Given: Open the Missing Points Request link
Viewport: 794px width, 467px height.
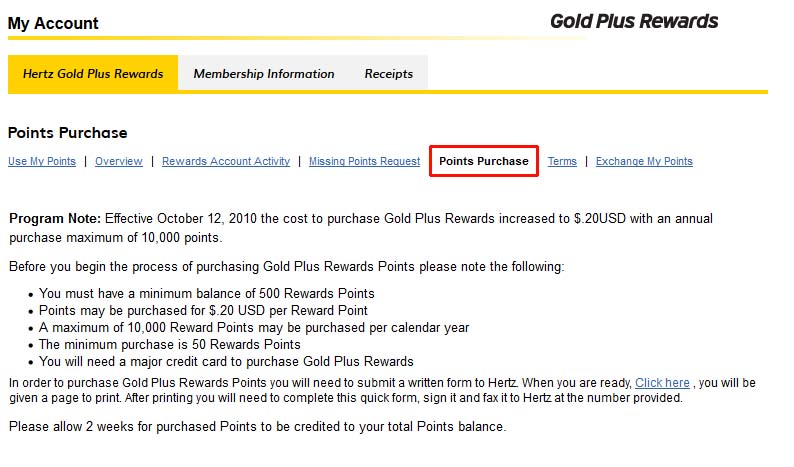Looking at the screenshot, I should 365,161.
